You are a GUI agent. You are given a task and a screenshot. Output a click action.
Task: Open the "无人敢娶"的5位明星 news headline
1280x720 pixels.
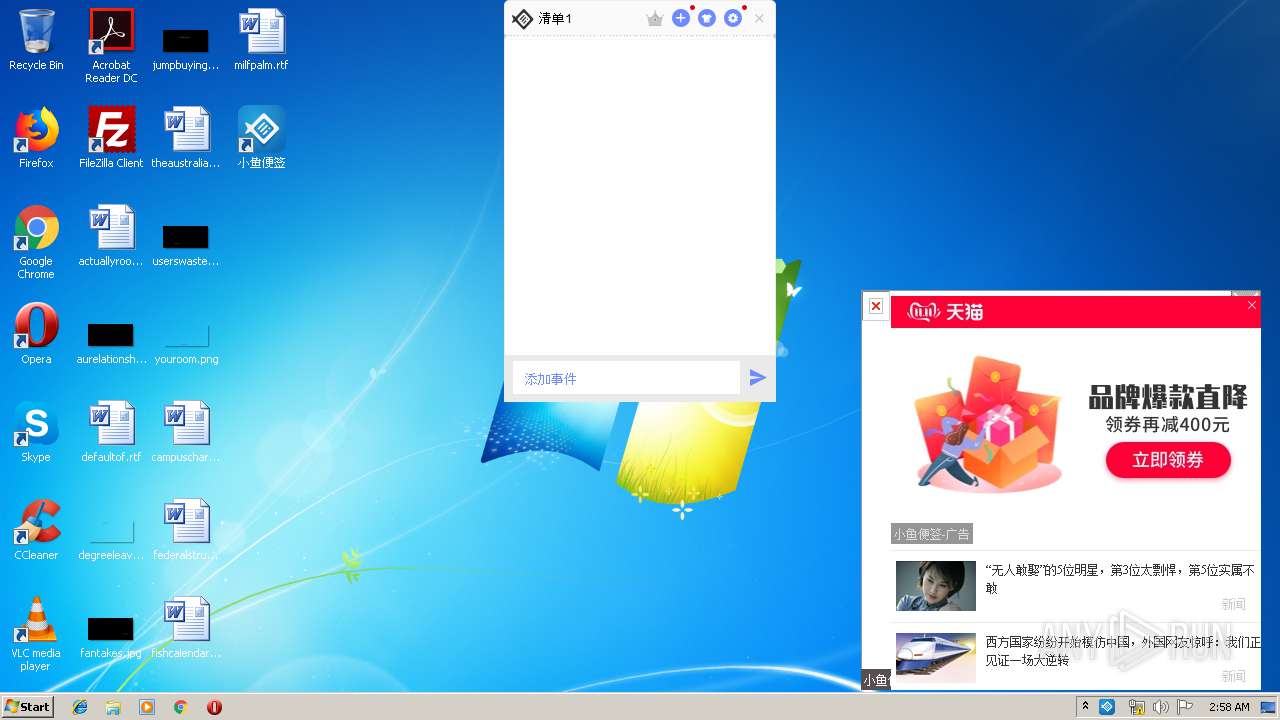(x=1120, y=579)
